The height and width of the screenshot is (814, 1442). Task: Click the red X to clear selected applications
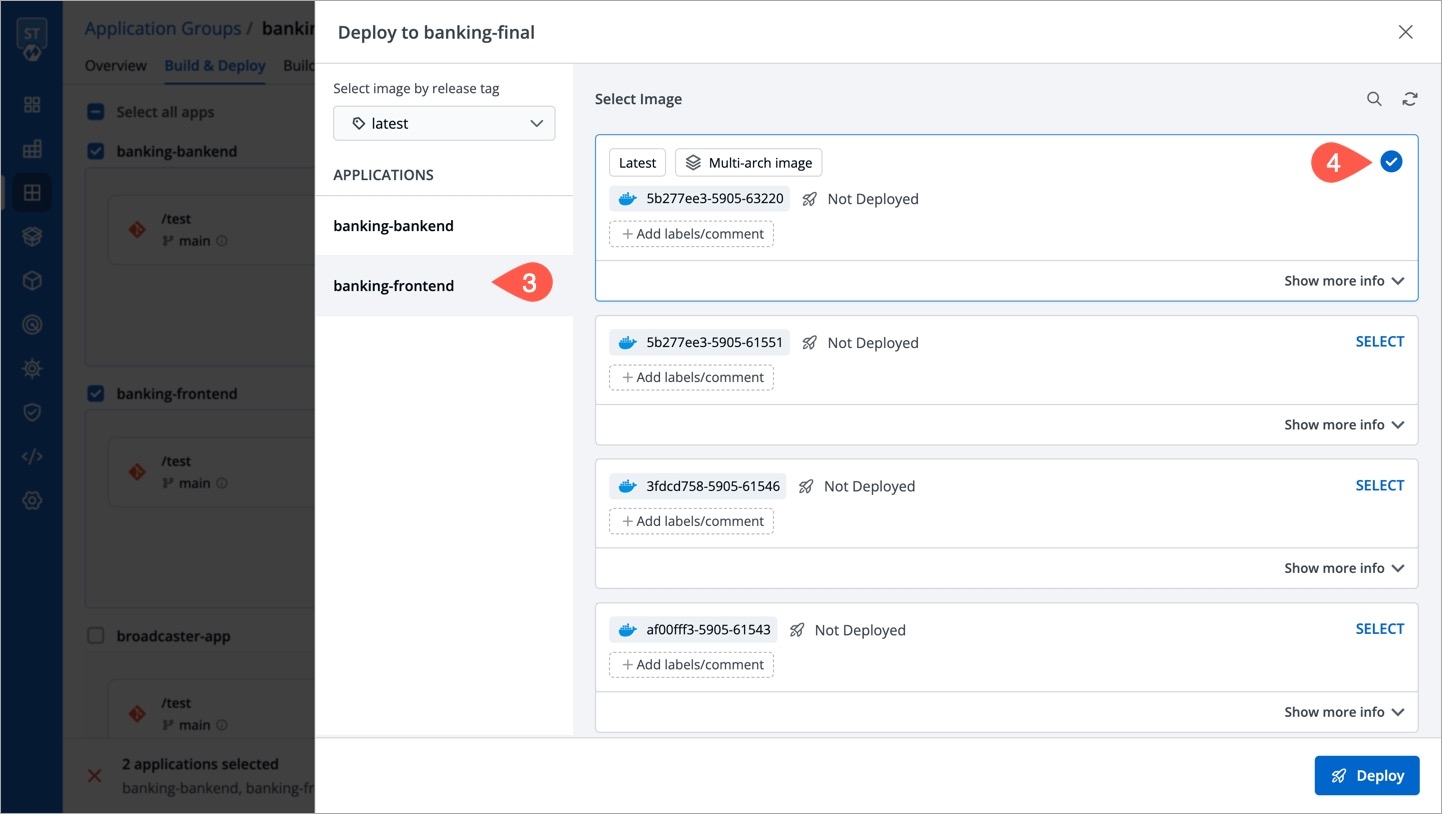pyautogui.click(x=95, y=775)
